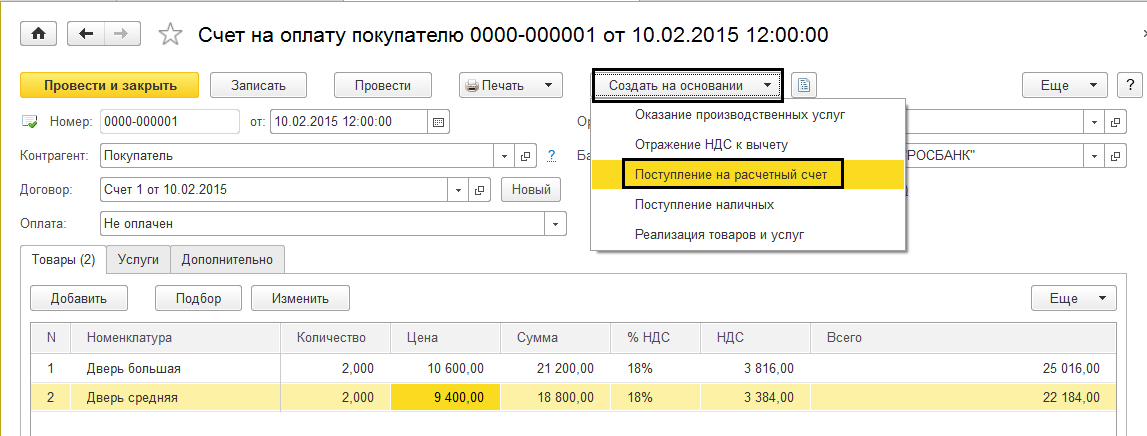The height and width of the screenshot is (436, 1147).
Task: Choose Поступление наличных menu item
Action: 748,205
